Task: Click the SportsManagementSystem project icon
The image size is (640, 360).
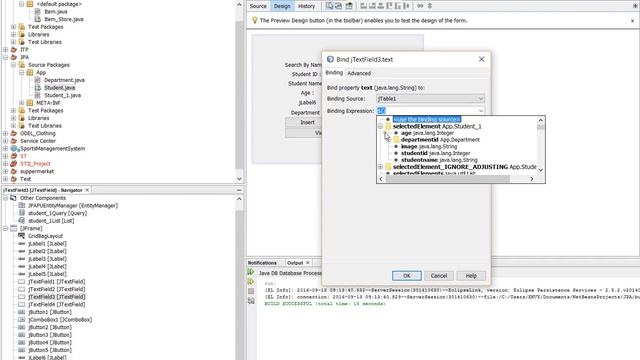Action: (14, 149)
